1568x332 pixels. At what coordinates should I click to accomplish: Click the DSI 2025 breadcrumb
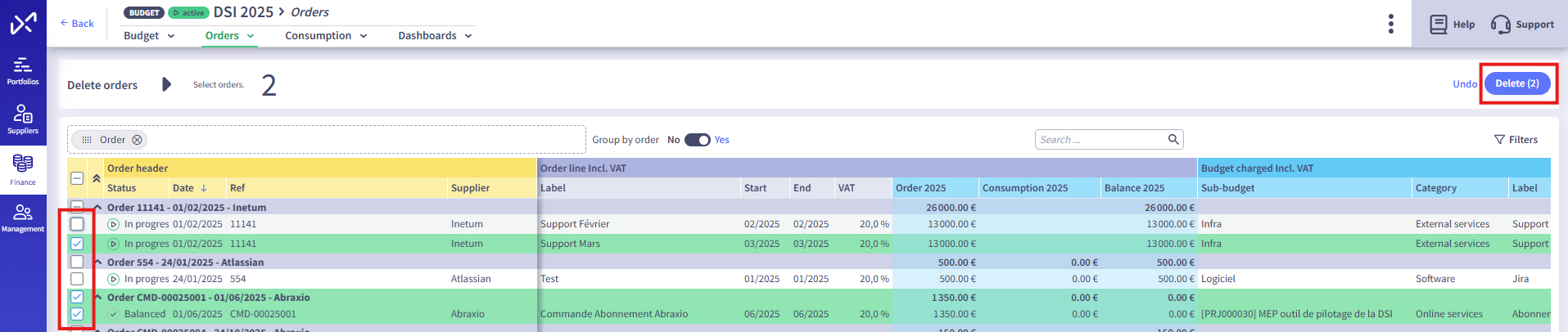[x=243, y=12]
